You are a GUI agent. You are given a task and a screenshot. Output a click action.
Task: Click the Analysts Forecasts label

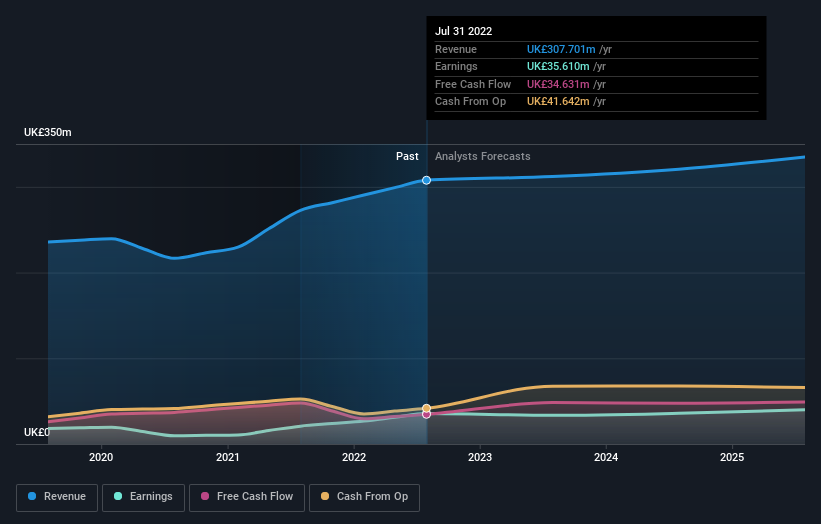483,157
